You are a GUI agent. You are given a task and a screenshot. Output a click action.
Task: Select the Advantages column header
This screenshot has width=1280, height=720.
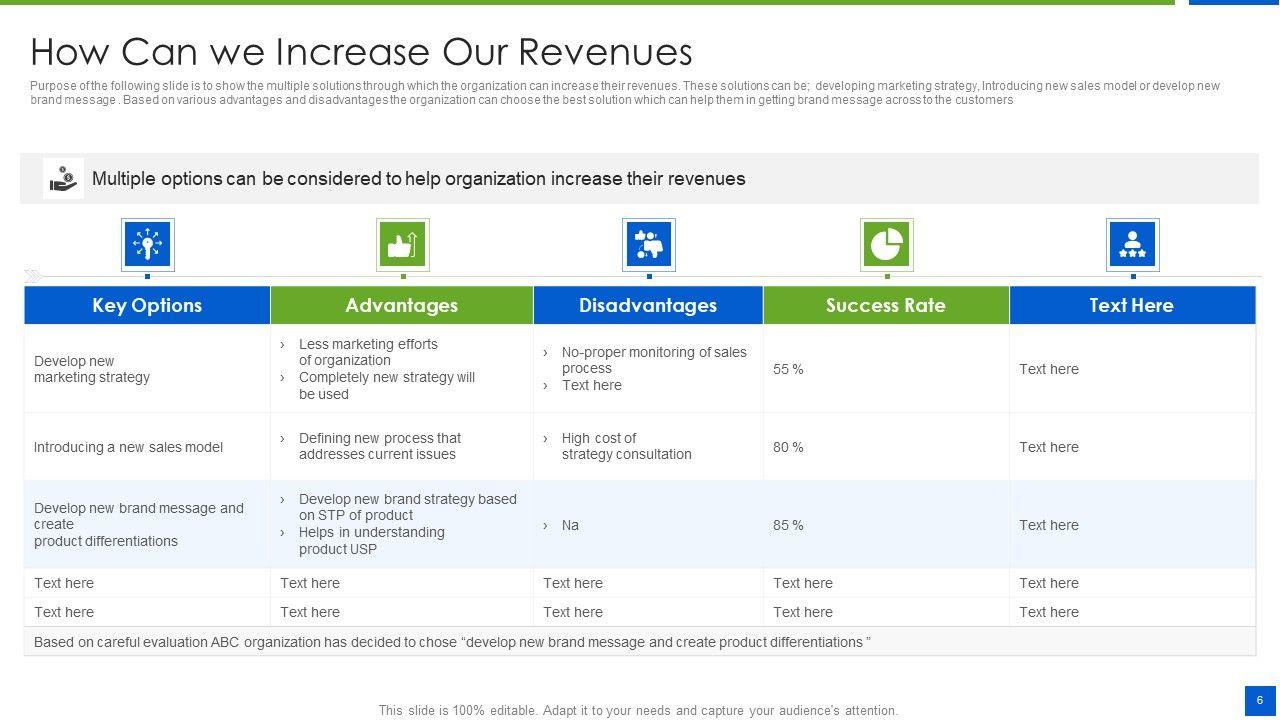coord(401,305)
